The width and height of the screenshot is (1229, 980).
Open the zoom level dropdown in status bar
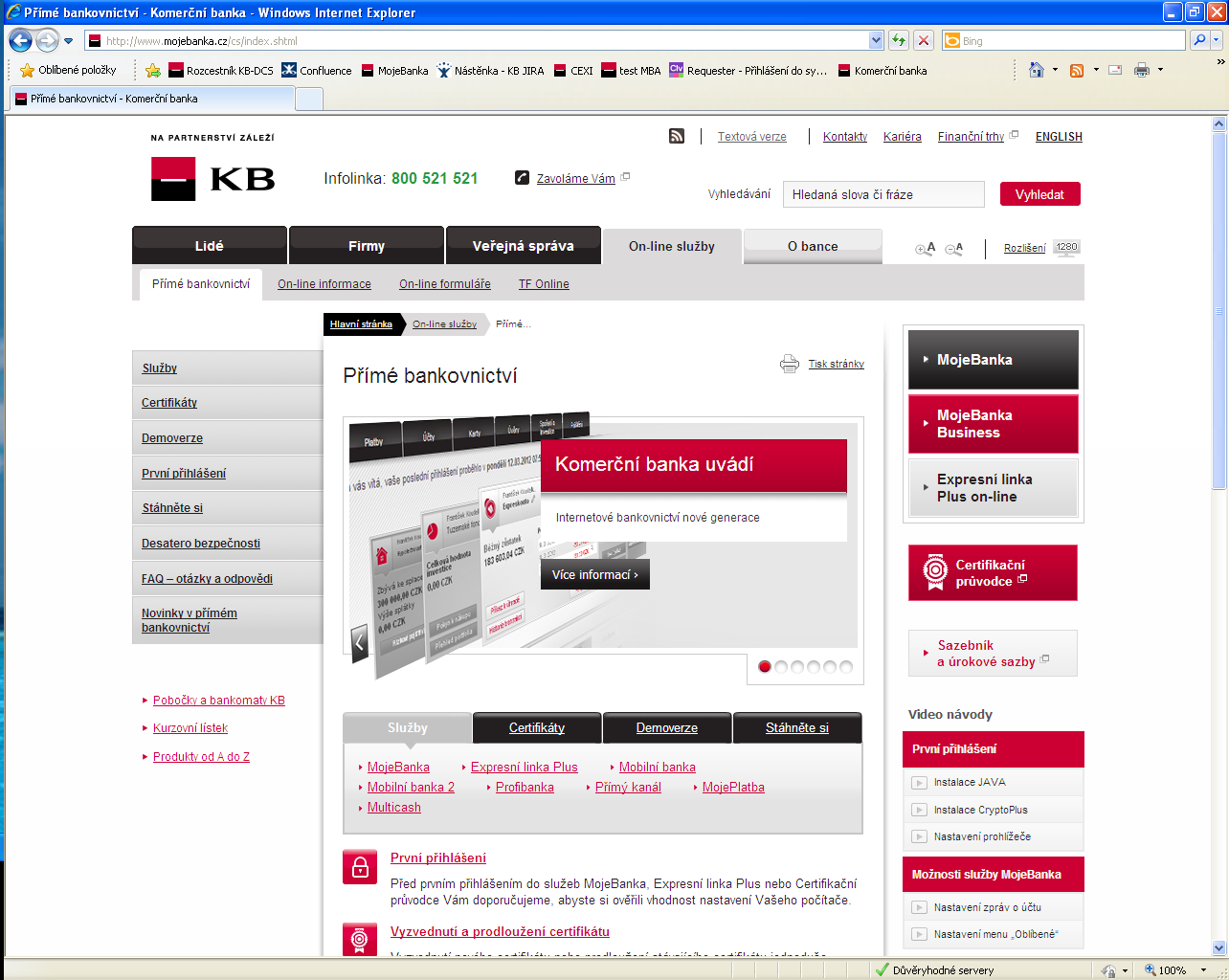click(1203, 970)
